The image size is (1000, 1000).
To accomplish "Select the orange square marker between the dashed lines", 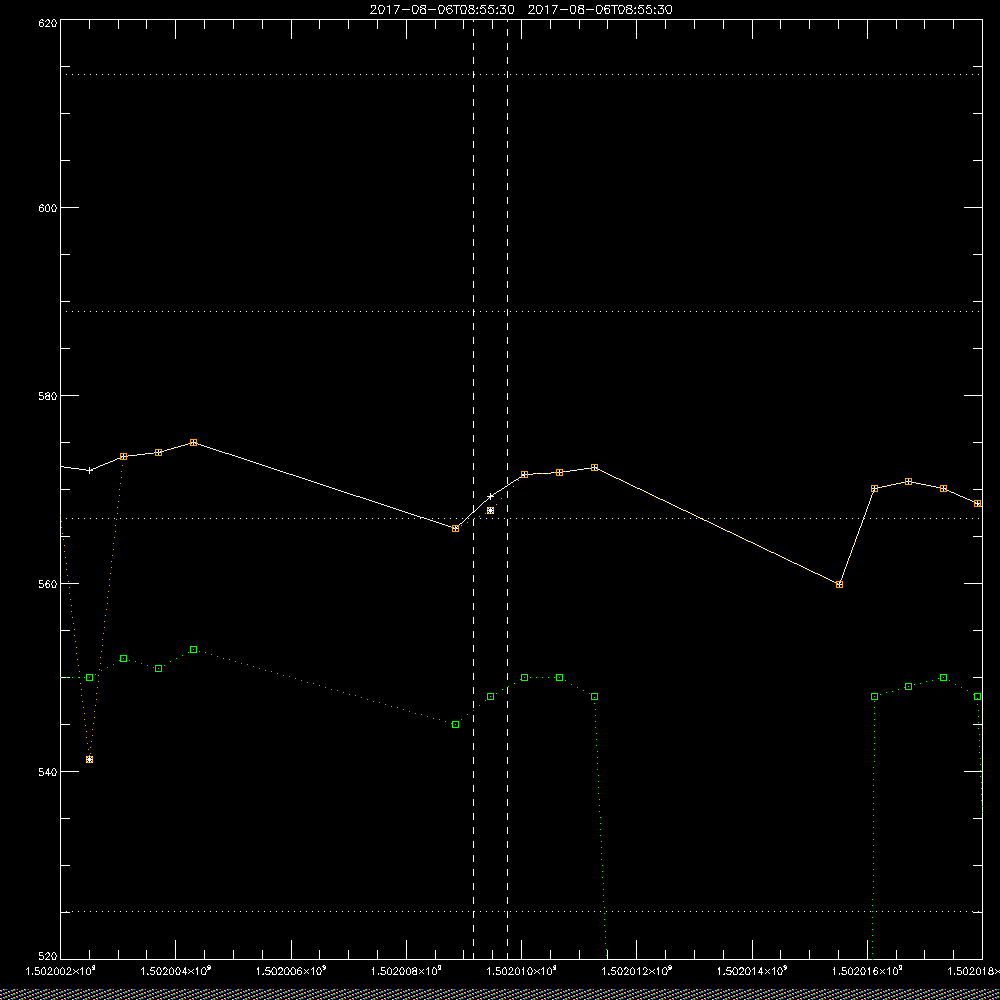I will [490, 510].
